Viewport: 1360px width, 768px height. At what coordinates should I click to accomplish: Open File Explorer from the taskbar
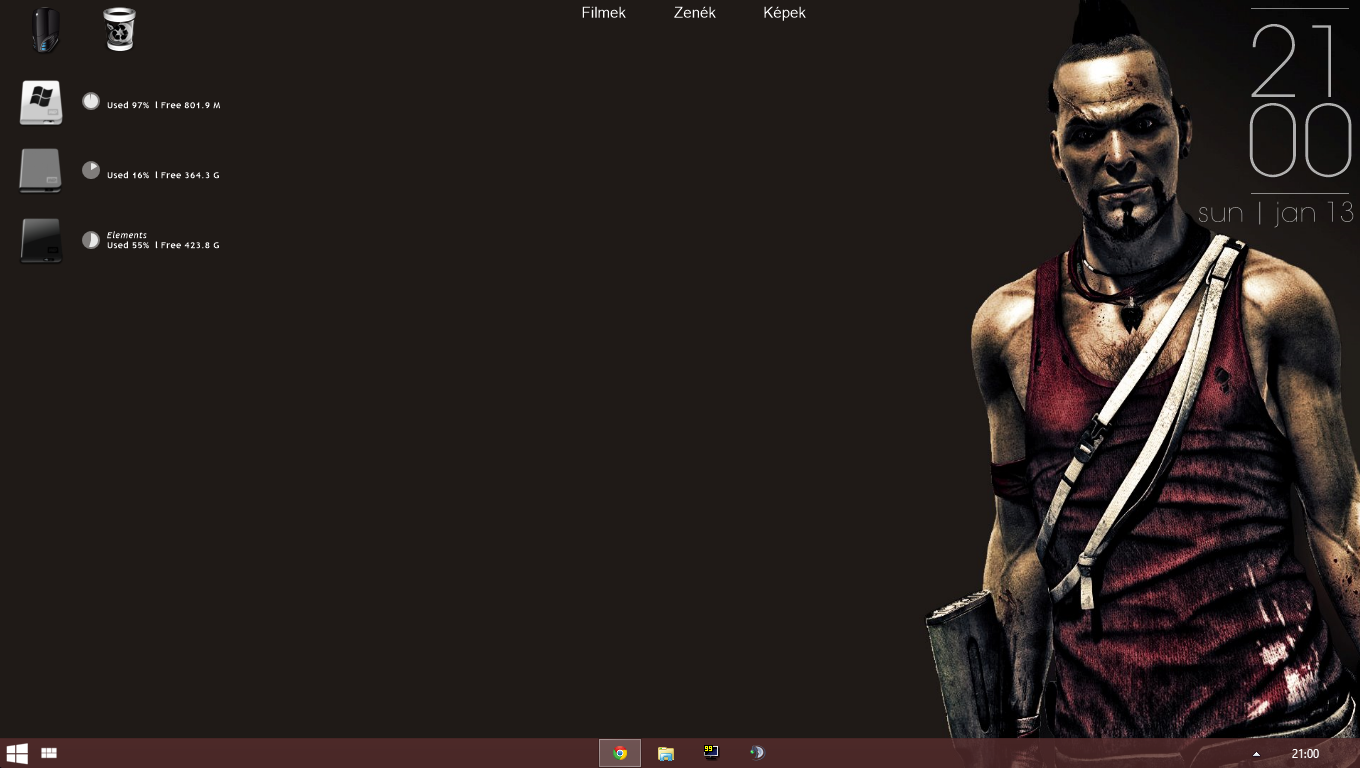coord(666,753)
